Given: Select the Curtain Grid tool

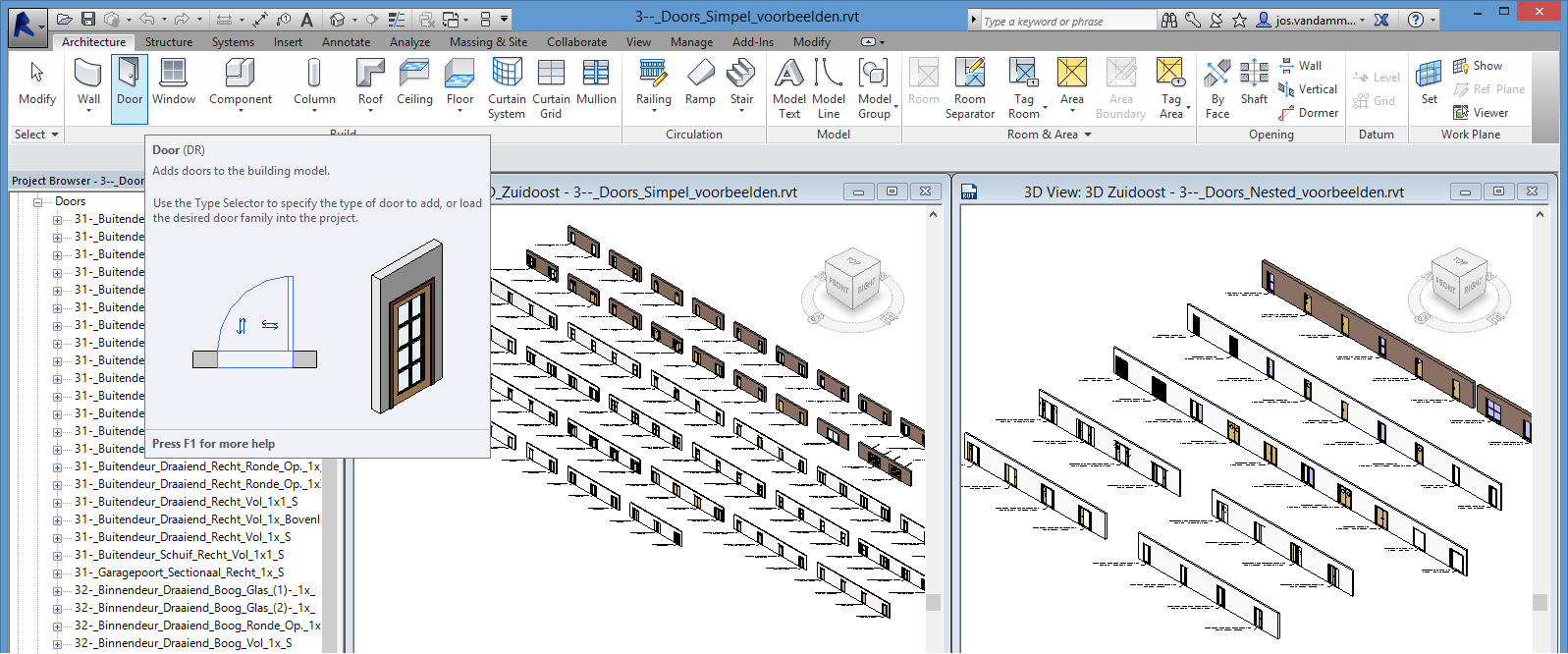Looking at the screenshot, I should (x=551, y=87).
